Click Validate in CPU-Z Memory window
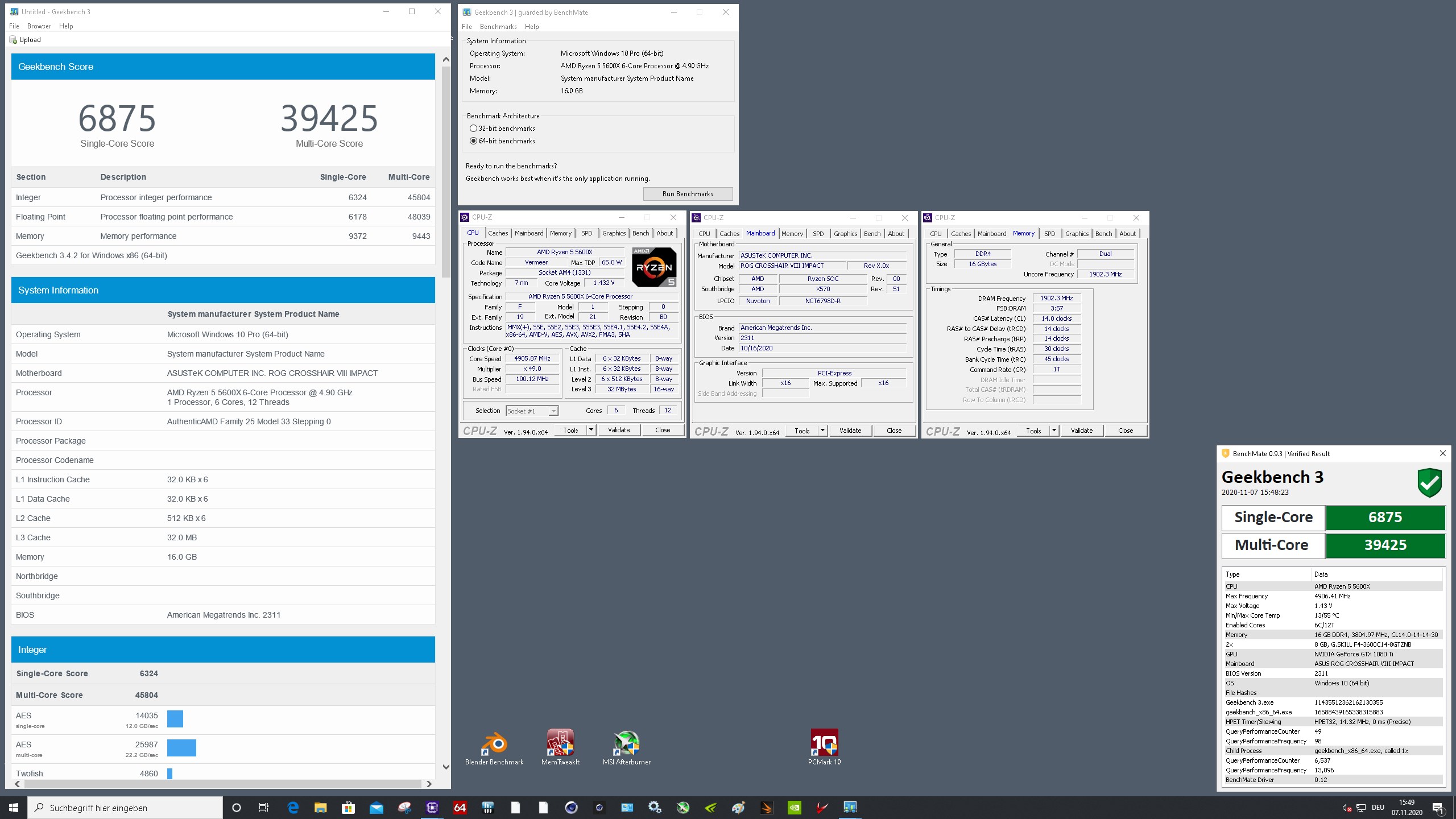Viewport: 1456px width, 819px height. (1082, 431)
